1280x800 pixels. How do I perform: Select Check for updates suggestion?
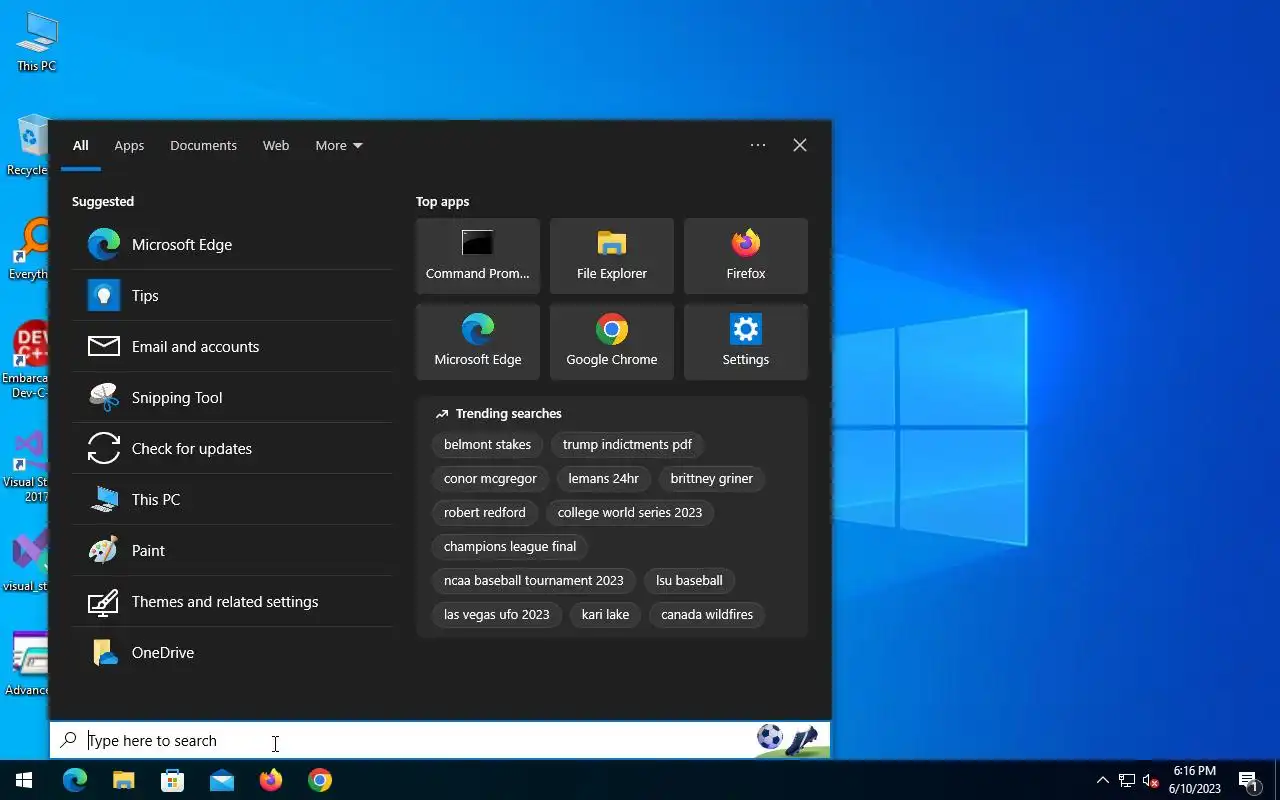point(232,448)
